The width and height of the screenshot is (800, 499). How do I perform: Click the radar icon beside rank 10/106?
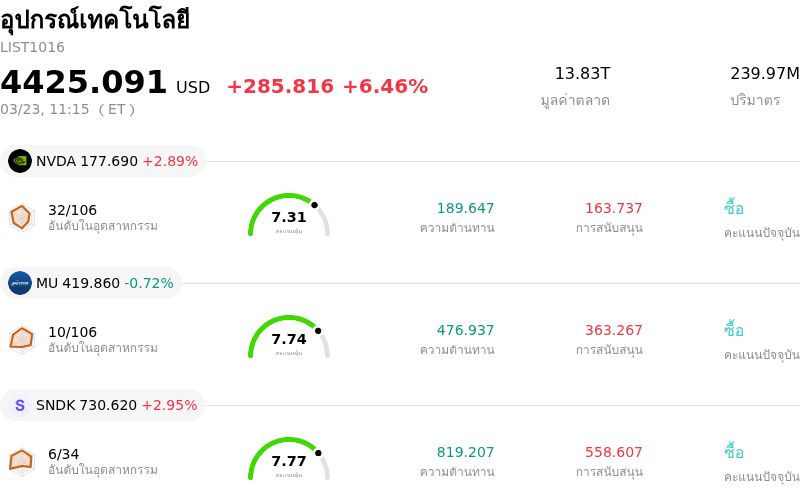[x=21, y=339]
